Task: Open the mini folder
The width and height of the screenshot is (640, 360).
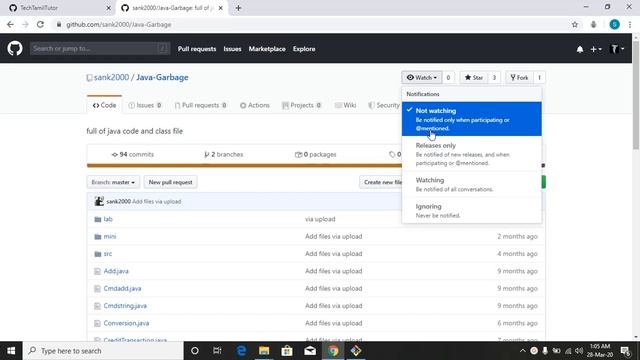Action: 110,236
